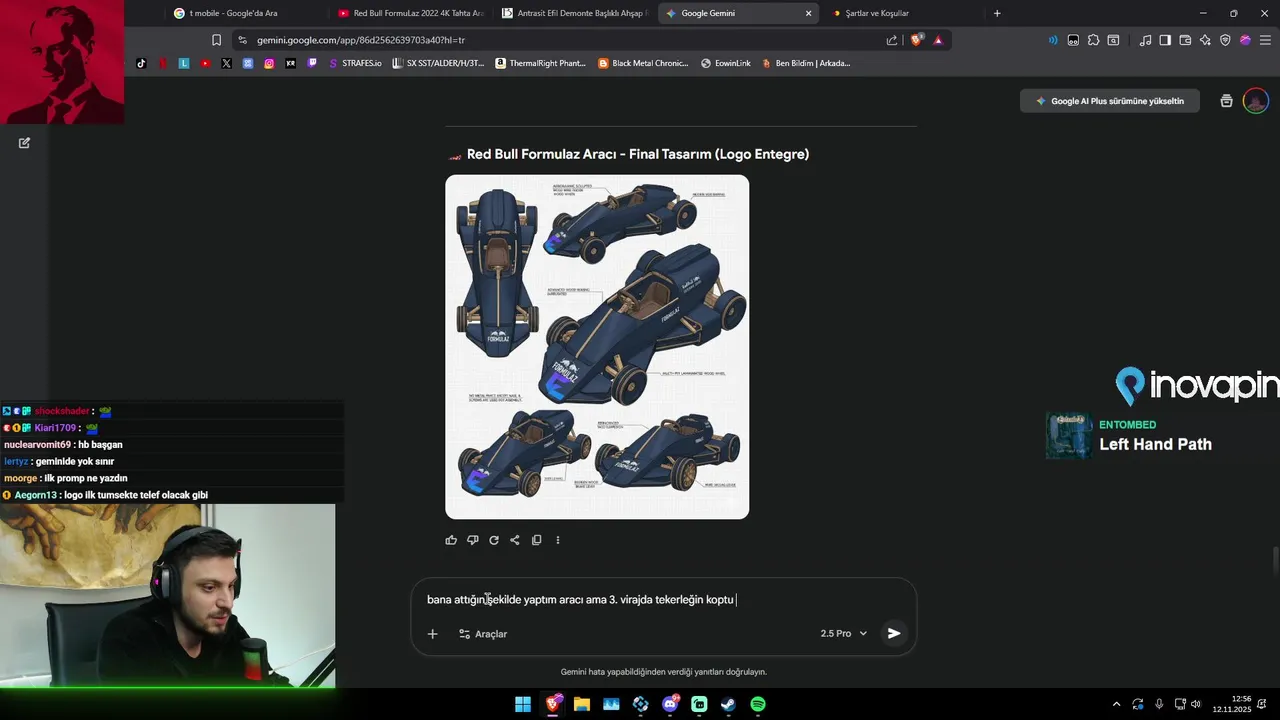1280x720 pixels.
Task: Open the Brave Rewards triangle icon
Action: 938,40
